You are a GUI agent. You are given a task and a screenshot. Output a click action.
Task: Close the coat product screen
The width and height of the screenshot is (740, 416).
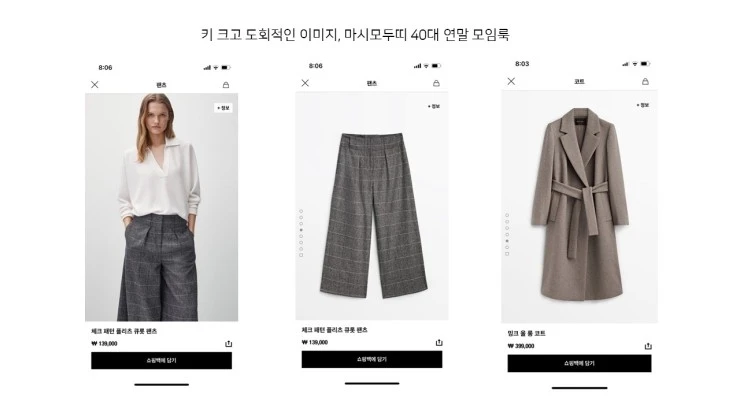tap(511, 81)
